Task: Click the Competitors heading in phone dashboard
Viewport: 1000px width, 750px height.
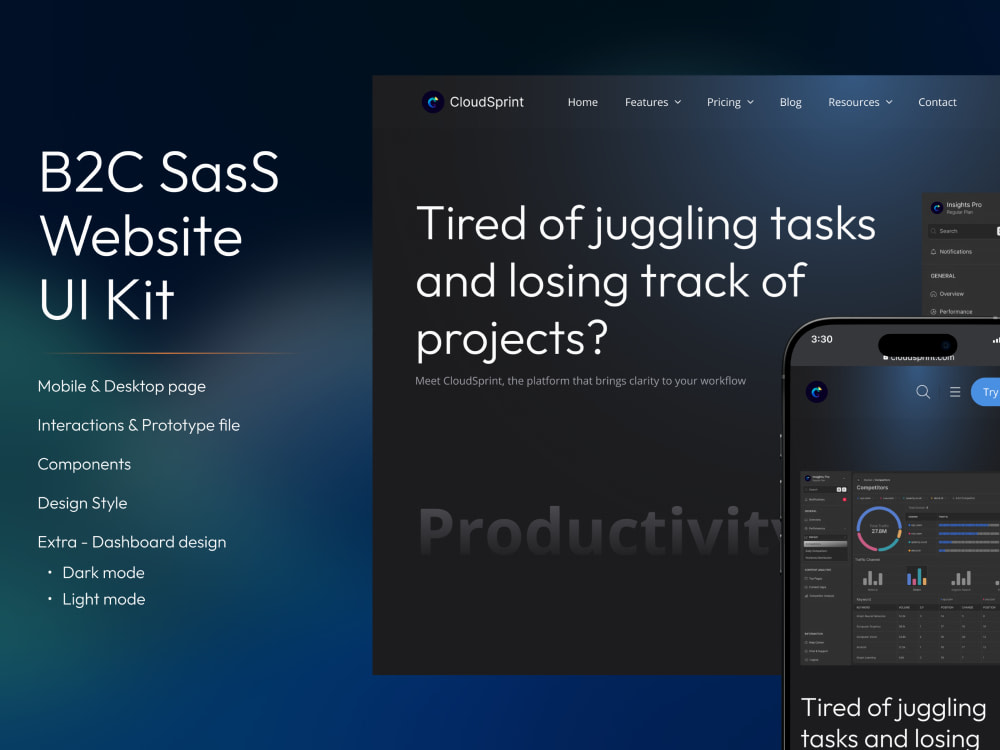Action: point(872,487)
